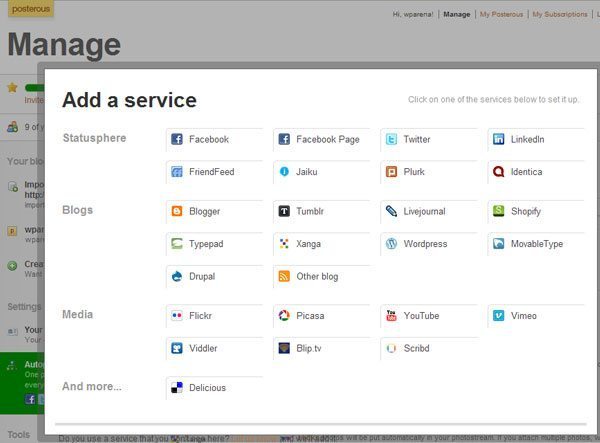
Task: Open My Subscriptions in top navigation
Action: click(560, 14)
